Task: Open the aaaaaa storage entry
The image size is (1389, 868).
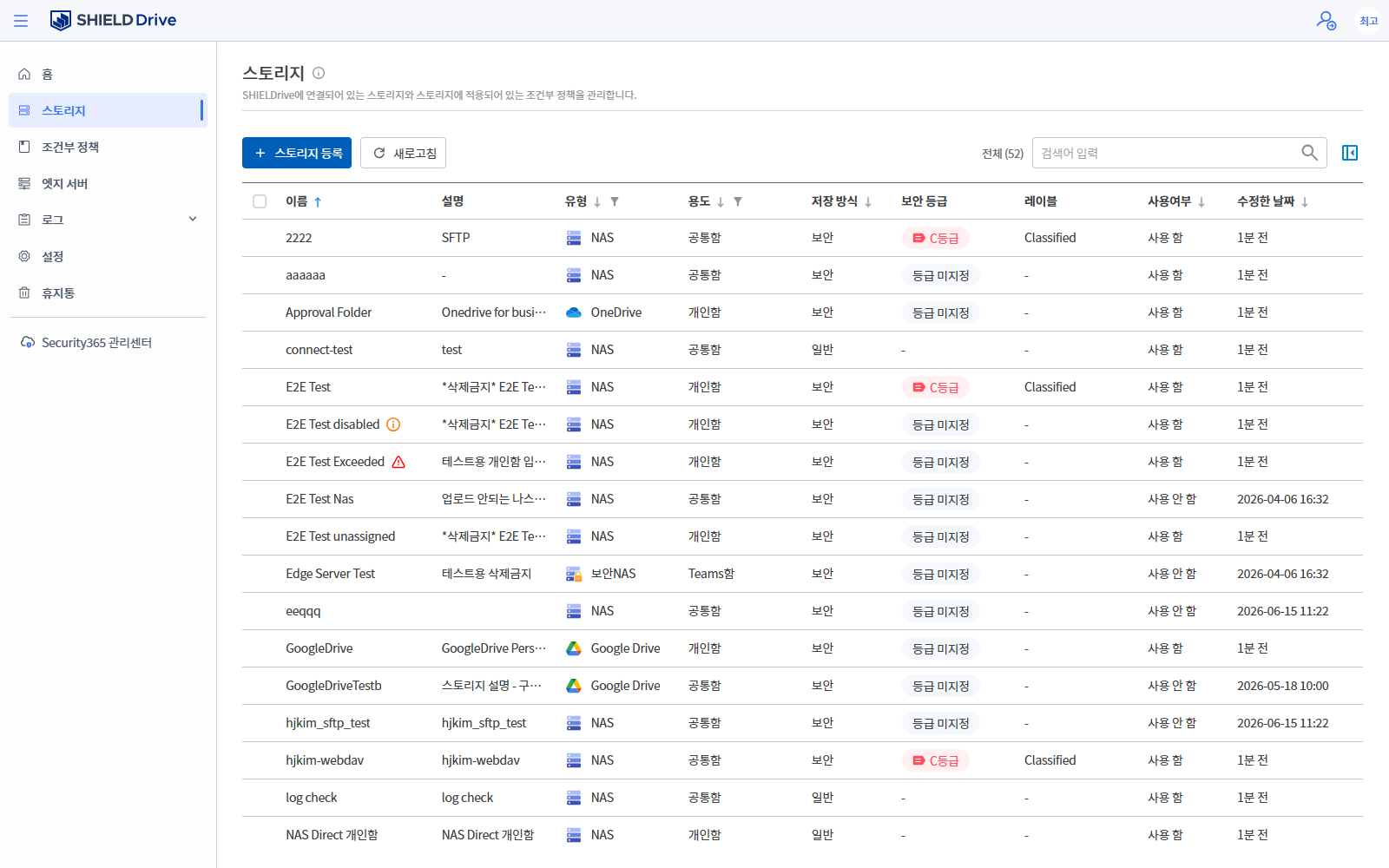Action: coord(306,275)
